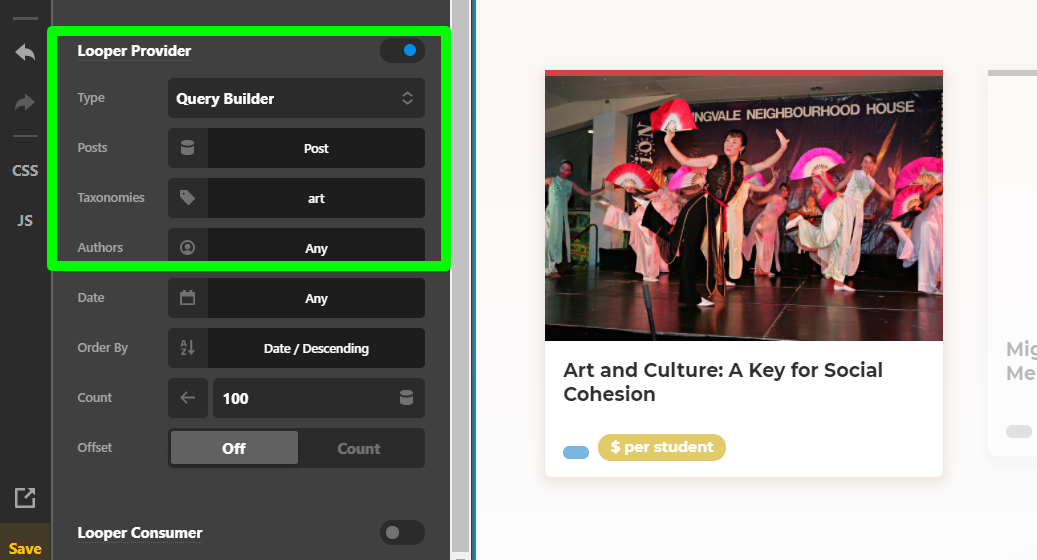Image resolution: width=1037 pixels, height=560 pixels.
Task: Enable the Looper Consumer toggle
Action: (x=401, y=533)
